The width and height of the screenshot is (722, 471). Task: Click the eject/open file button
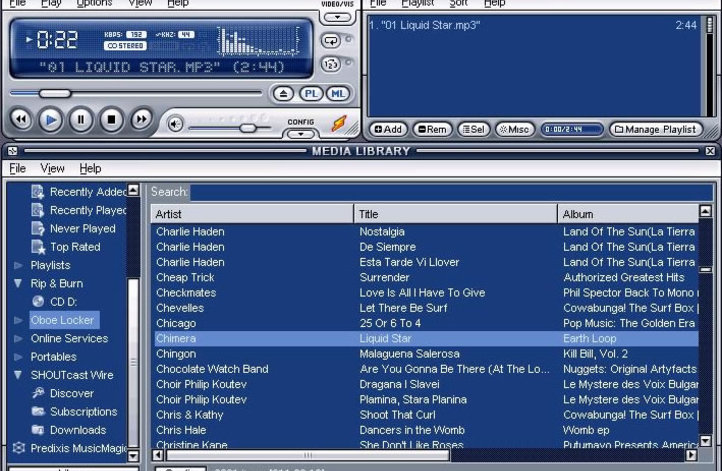tap(283, 94)
